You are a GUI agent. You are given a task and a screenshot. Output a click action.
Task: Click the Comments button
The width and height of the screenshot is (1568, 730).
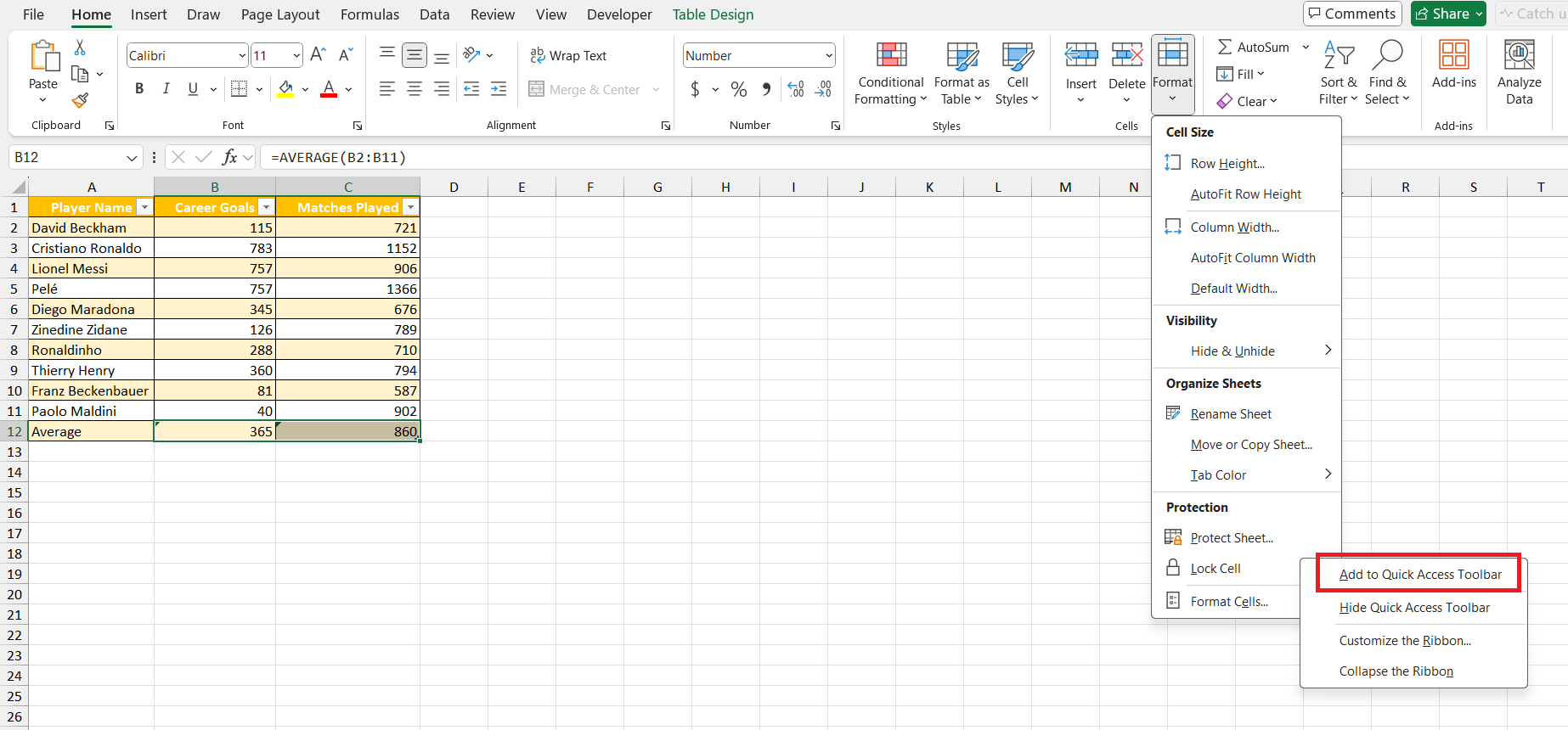point(1352,14)
